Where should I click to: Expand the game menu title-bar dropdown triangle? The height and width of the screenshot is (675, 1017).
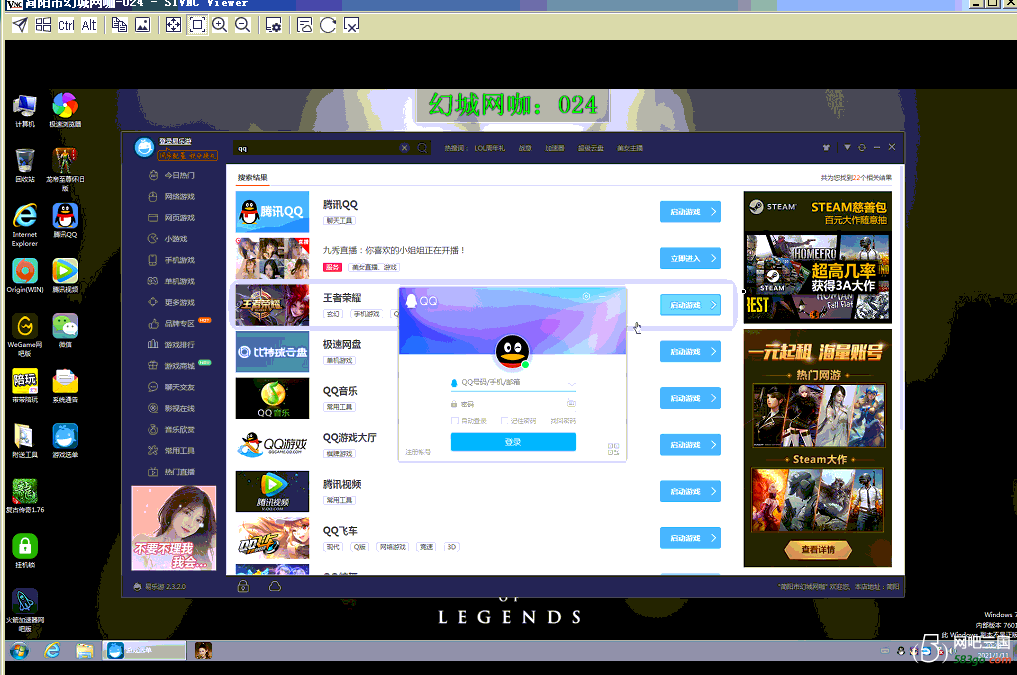point(847,148)
